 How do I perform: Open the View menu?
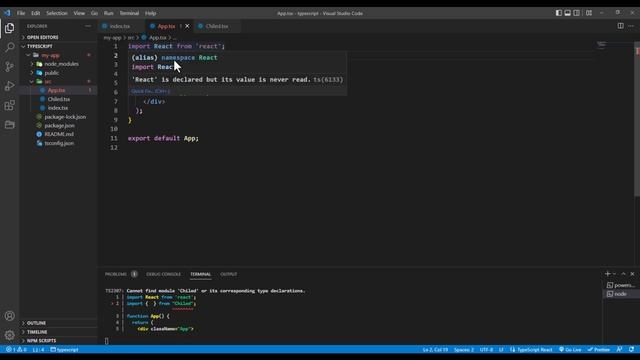click(x=79, y=13)
